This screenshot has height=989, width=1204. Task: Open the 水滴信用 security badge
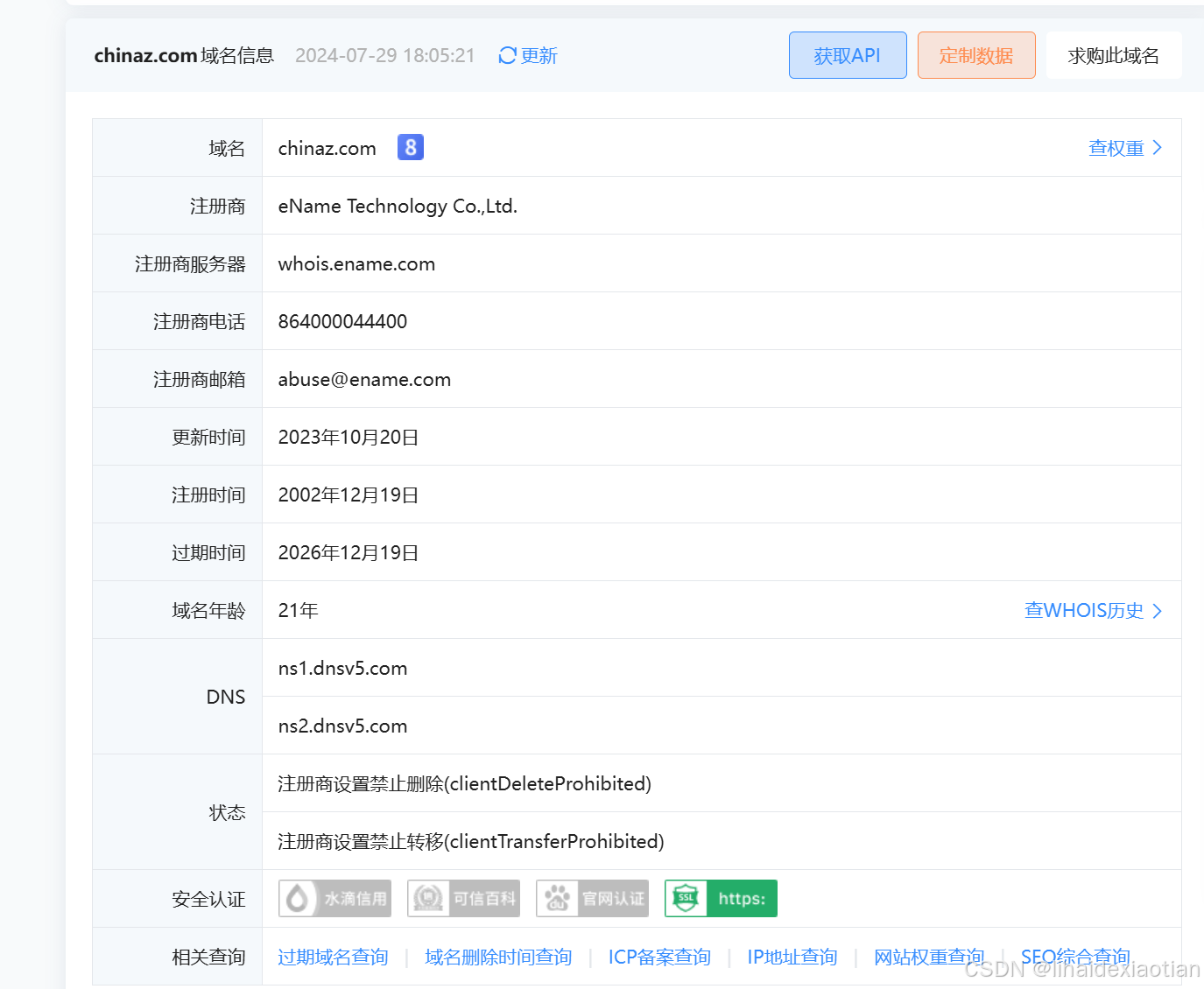click(334, 899)
